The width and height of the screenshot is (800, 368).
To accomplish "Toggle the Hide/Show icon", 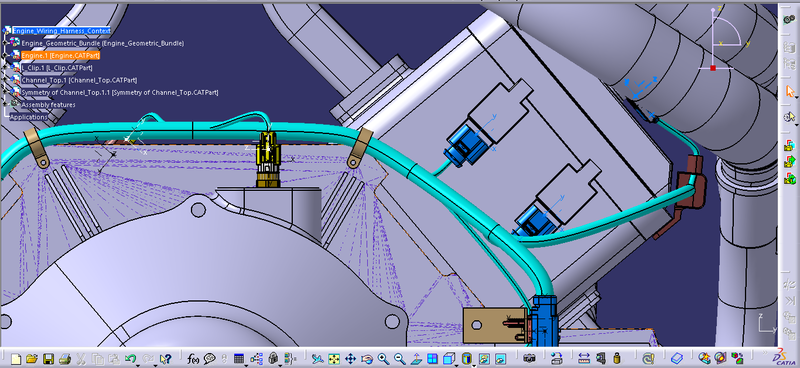I will pos(484,359).
